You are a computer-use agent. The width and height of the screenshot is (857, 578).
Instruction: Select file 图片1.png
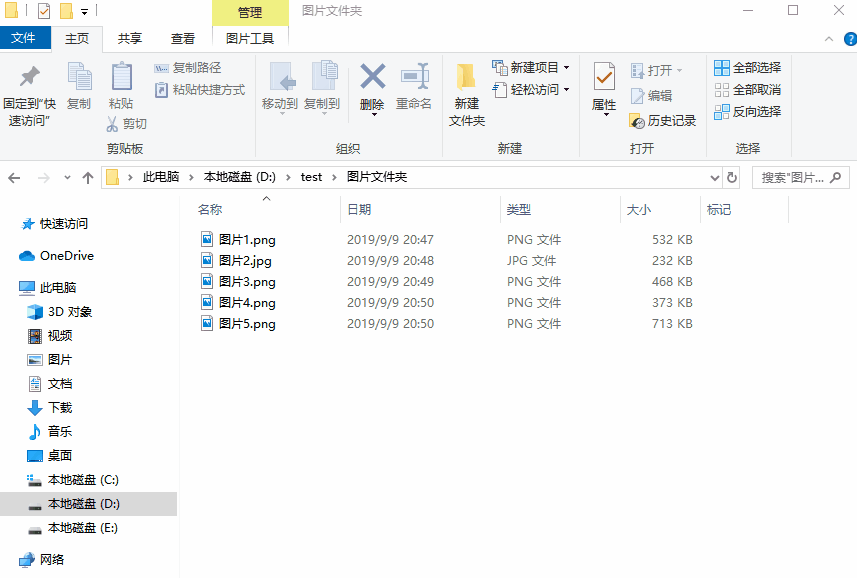(238, 240)
